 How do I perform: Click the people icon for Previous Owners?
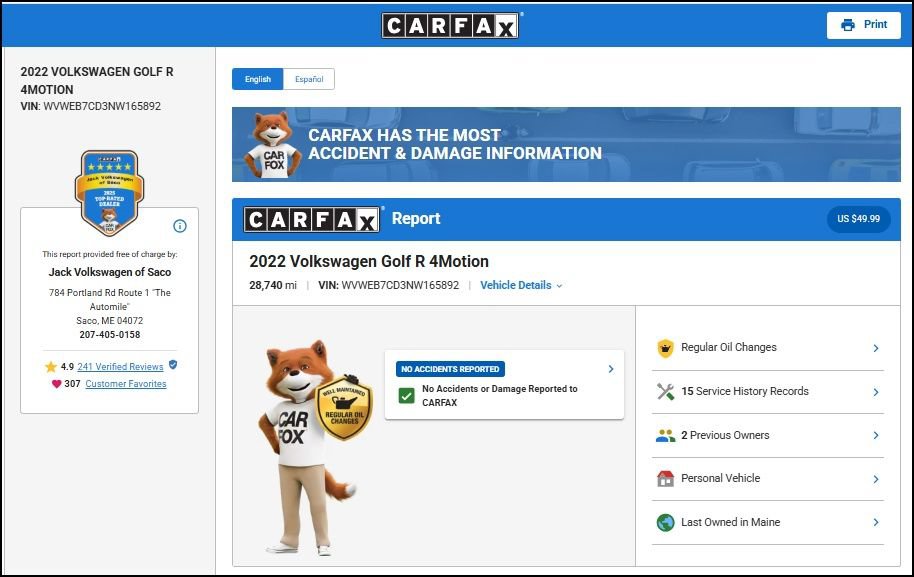(665, 435)
